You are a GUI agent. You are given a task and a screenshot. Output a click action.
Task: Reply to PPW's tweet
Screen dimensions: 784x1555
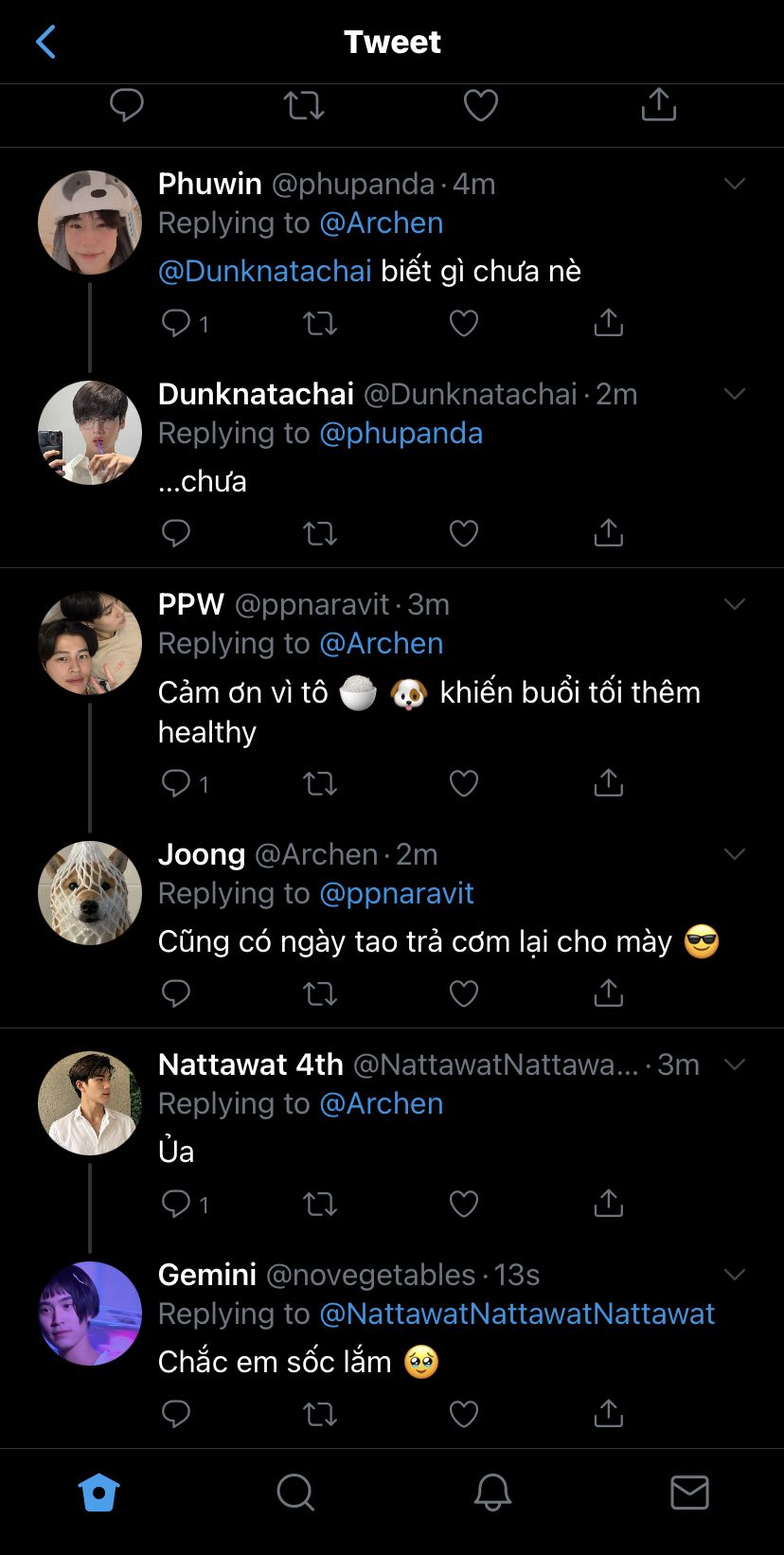176,783
